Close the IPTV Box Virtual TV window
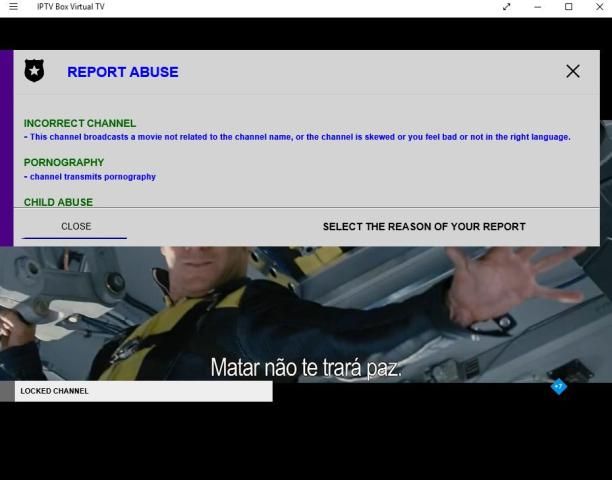 pyautogui.click(x=598, y=7)
